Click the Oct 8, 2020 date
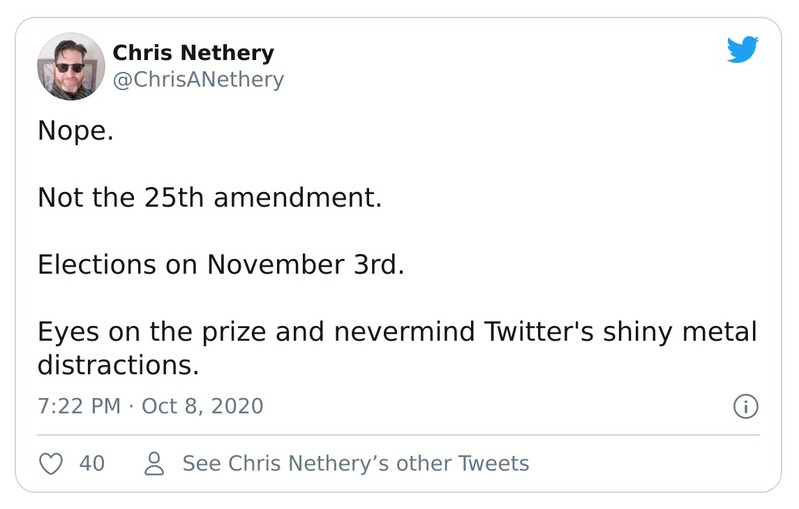 (203, 406)
